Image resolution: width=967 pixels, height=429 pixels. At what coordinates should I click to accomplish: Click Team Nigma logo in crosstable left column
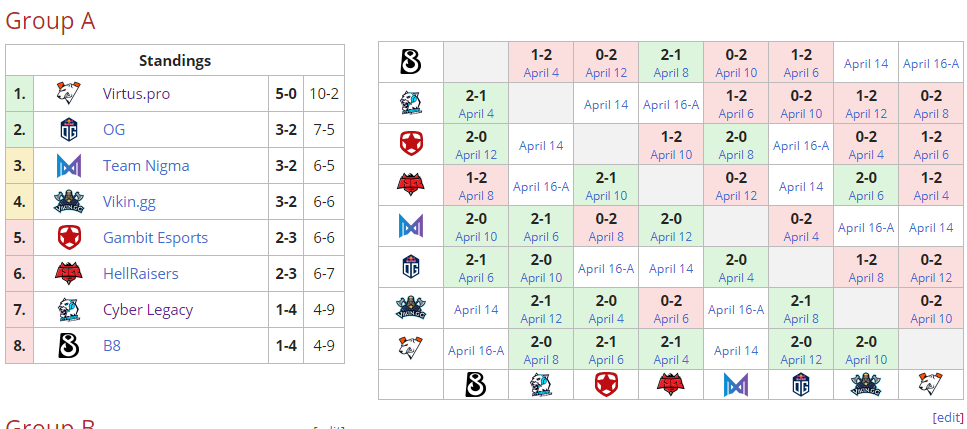(410, 226)
